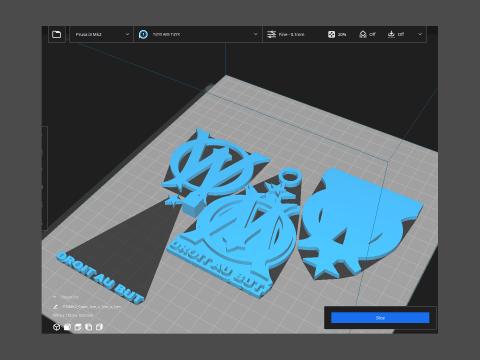Screen dimensions: 480x360
Task: Switch to the top view cube icon
Action: click(x=78, y=327)
